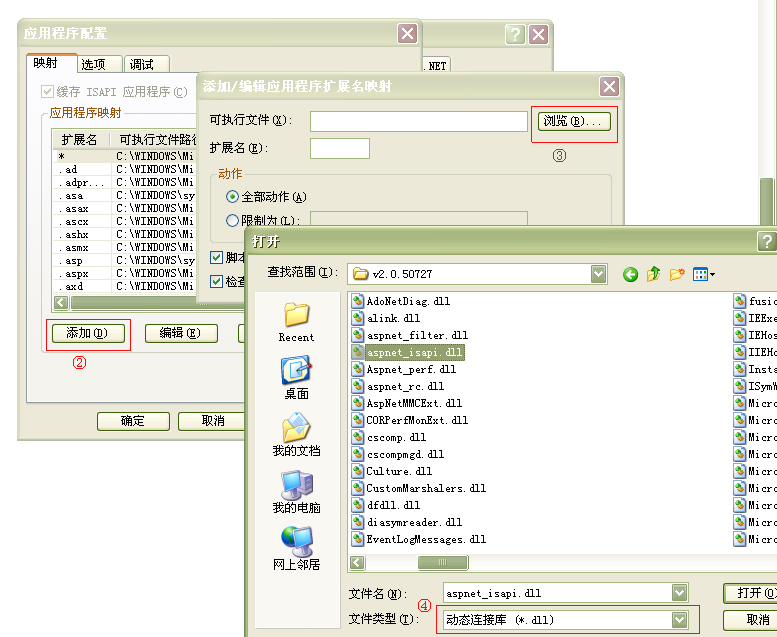777x637 pixels.
Task: Switch to the 调试 tab
Action: tap(142, 64)
